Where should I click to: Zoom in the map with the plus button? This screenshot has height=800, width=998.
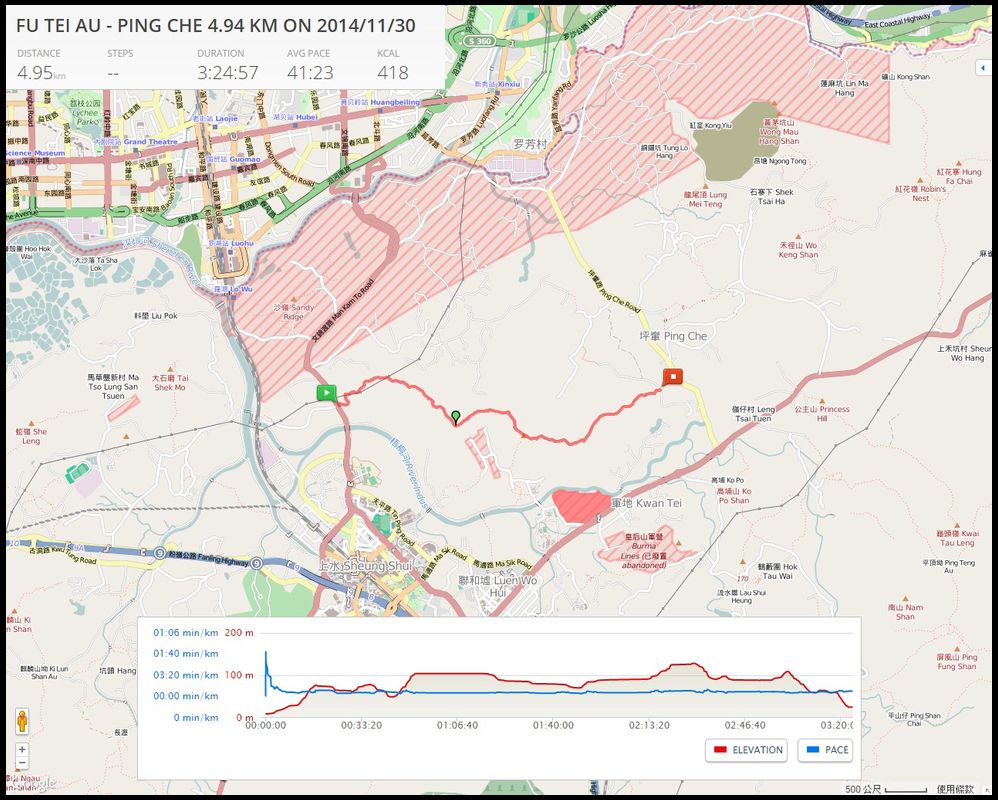tap(22, 749)
